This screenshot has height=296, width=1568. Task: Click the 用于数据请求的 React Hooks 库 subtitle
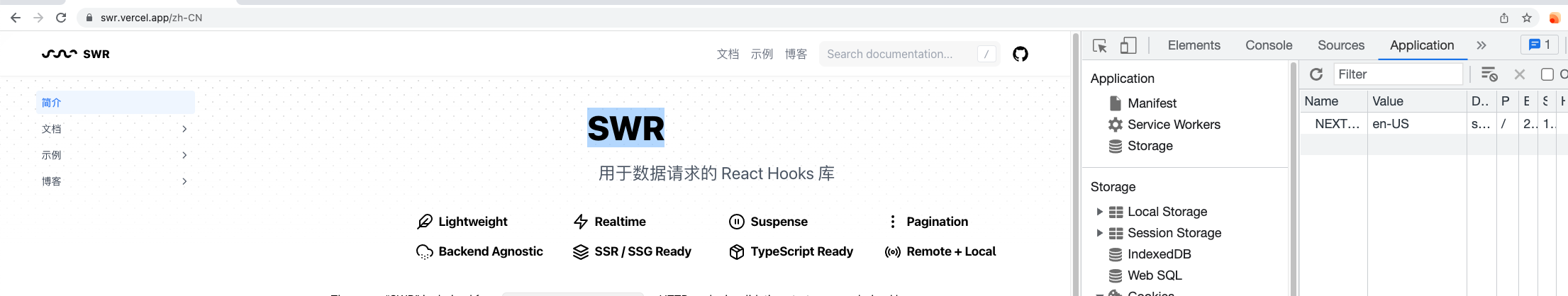[716, 173]
